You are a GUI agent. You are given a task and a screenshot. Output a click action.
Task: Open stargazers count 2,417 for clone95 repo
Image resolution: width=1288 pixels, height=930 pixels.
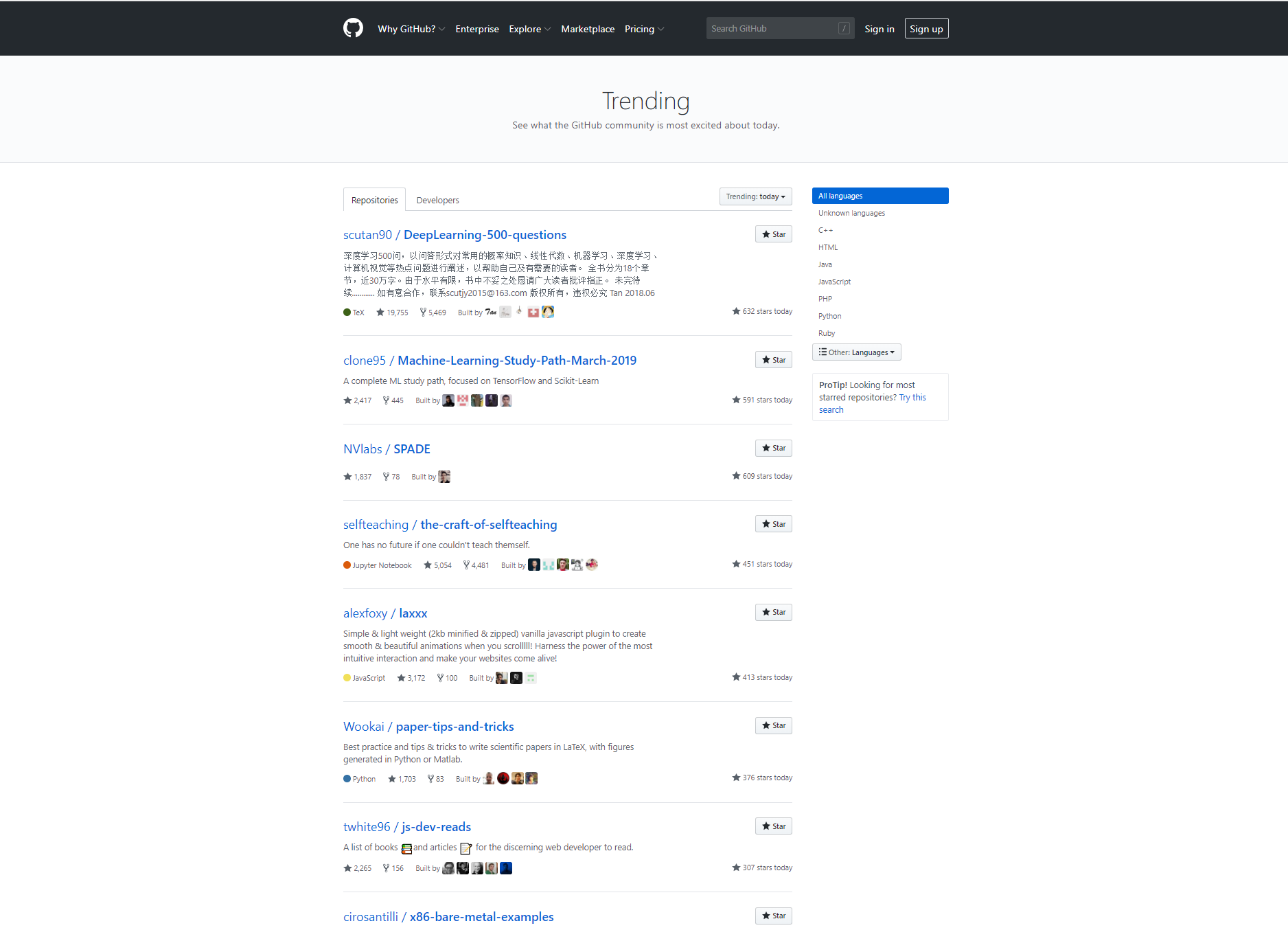(358, 400)
